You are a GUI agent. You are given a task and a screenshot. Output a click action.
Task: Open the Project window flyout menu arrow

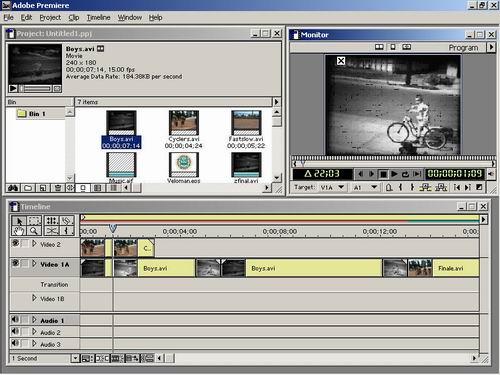pos(276,102)
